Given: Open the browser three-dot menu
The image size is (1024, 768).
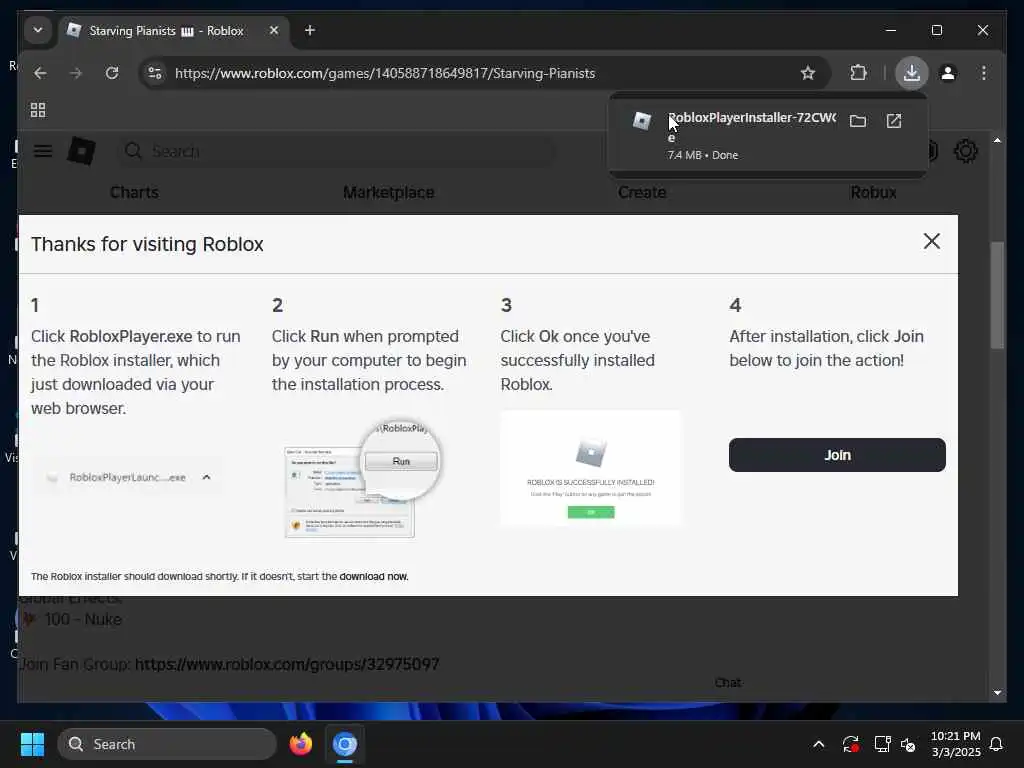Looking at the screenshot, I should [984, 73].
